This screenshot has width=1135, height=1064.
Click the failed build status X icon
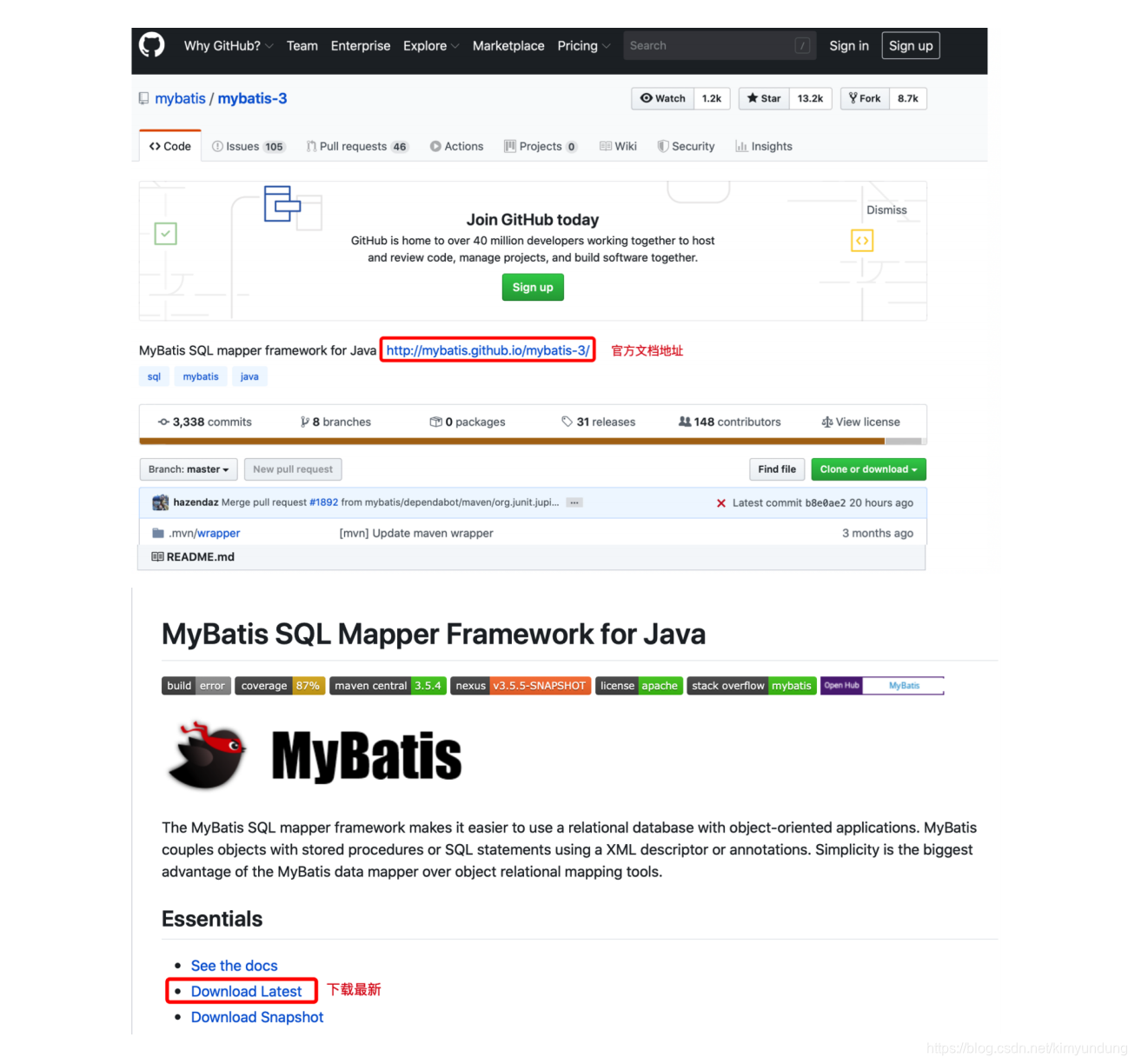pos(720,503)
